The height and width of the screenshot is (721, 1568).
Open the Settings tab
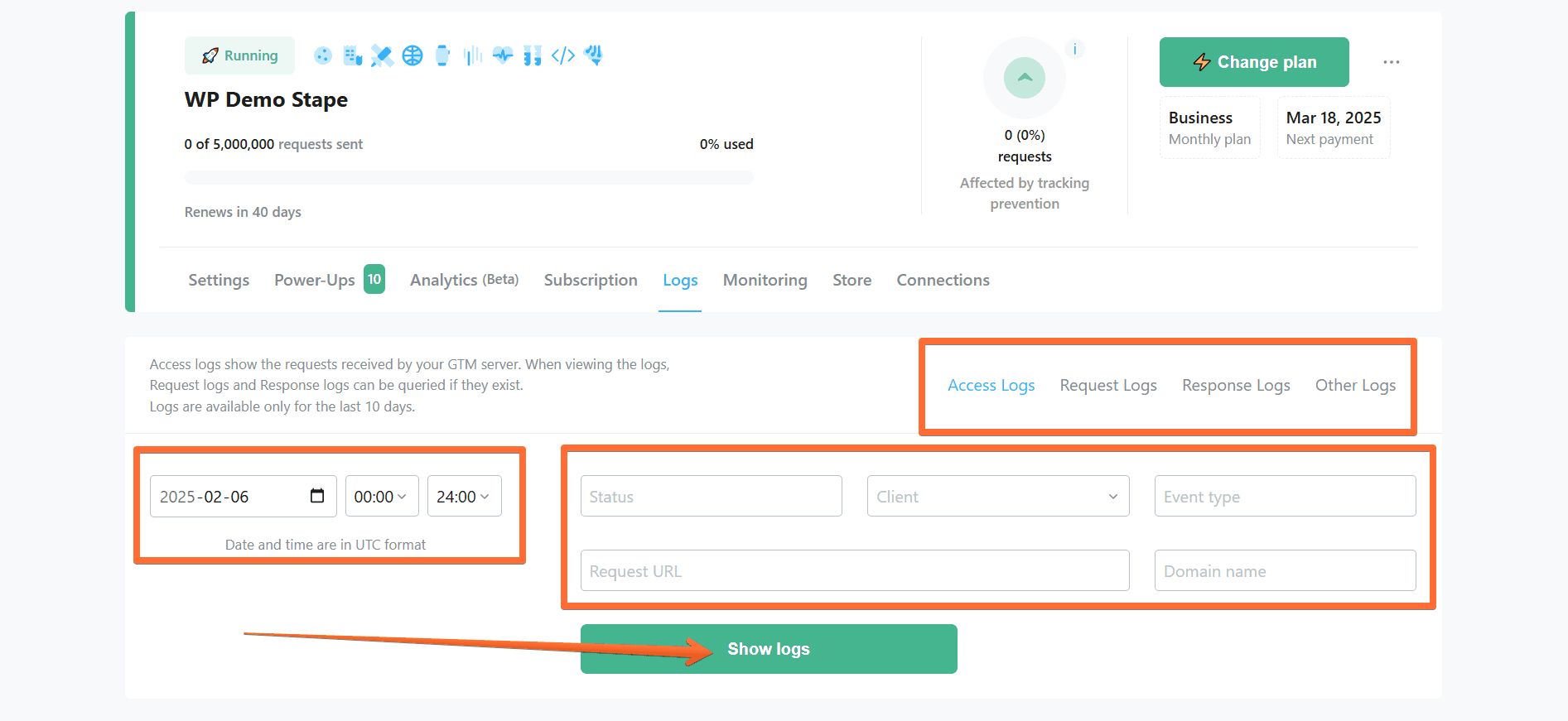219,280
